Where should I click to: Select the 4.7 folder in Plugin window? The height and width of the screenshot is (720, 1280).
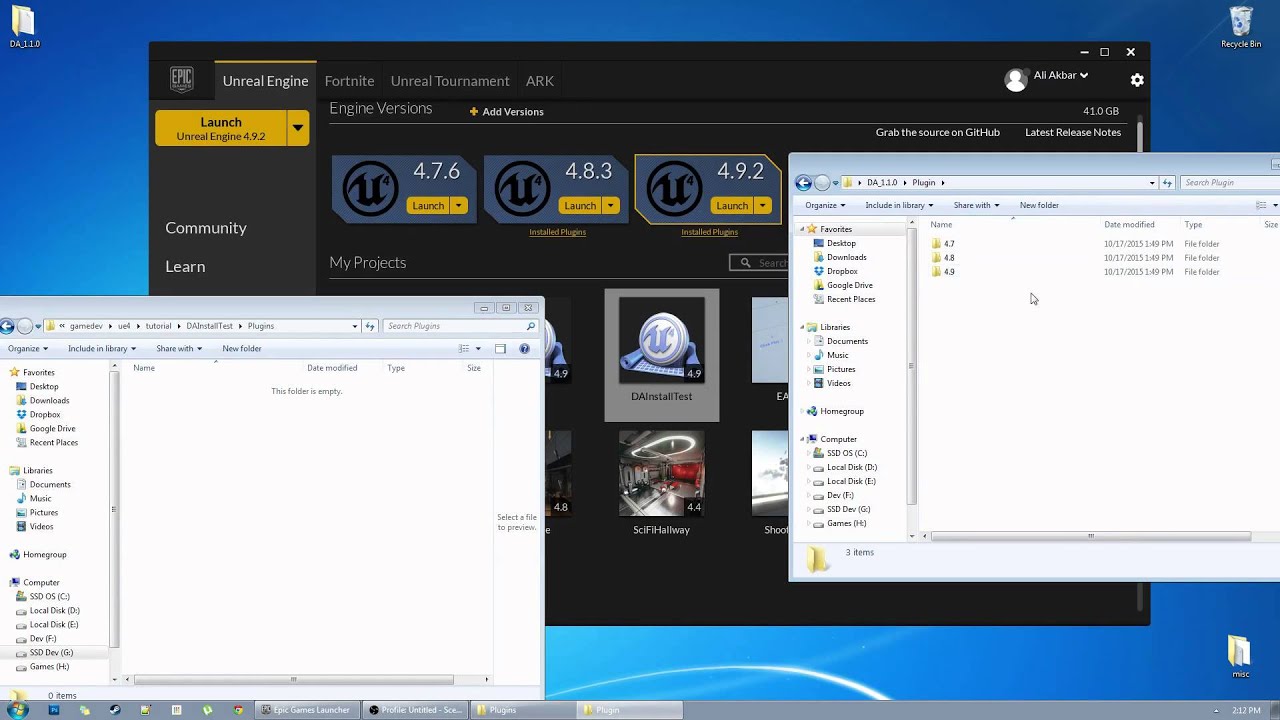[x=943, y=244]
